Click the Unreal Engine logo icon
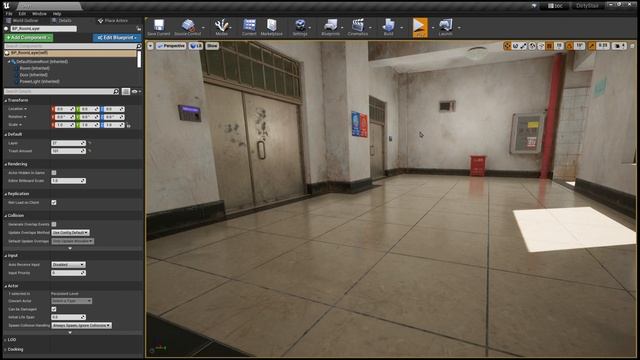The image size is (640, 360). [6, 6]
